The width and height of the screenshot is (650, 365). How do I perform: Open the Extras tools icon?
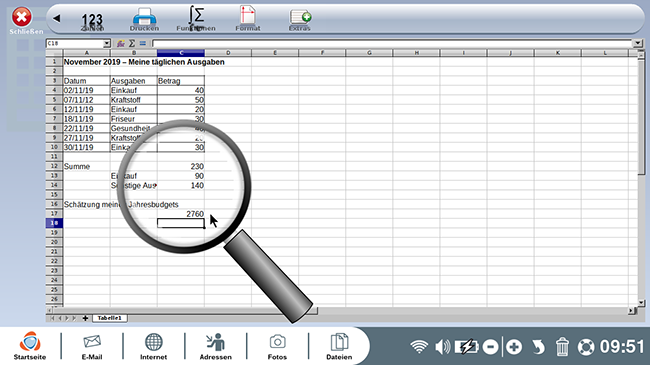pyautogui.click(x=300, y=20)
